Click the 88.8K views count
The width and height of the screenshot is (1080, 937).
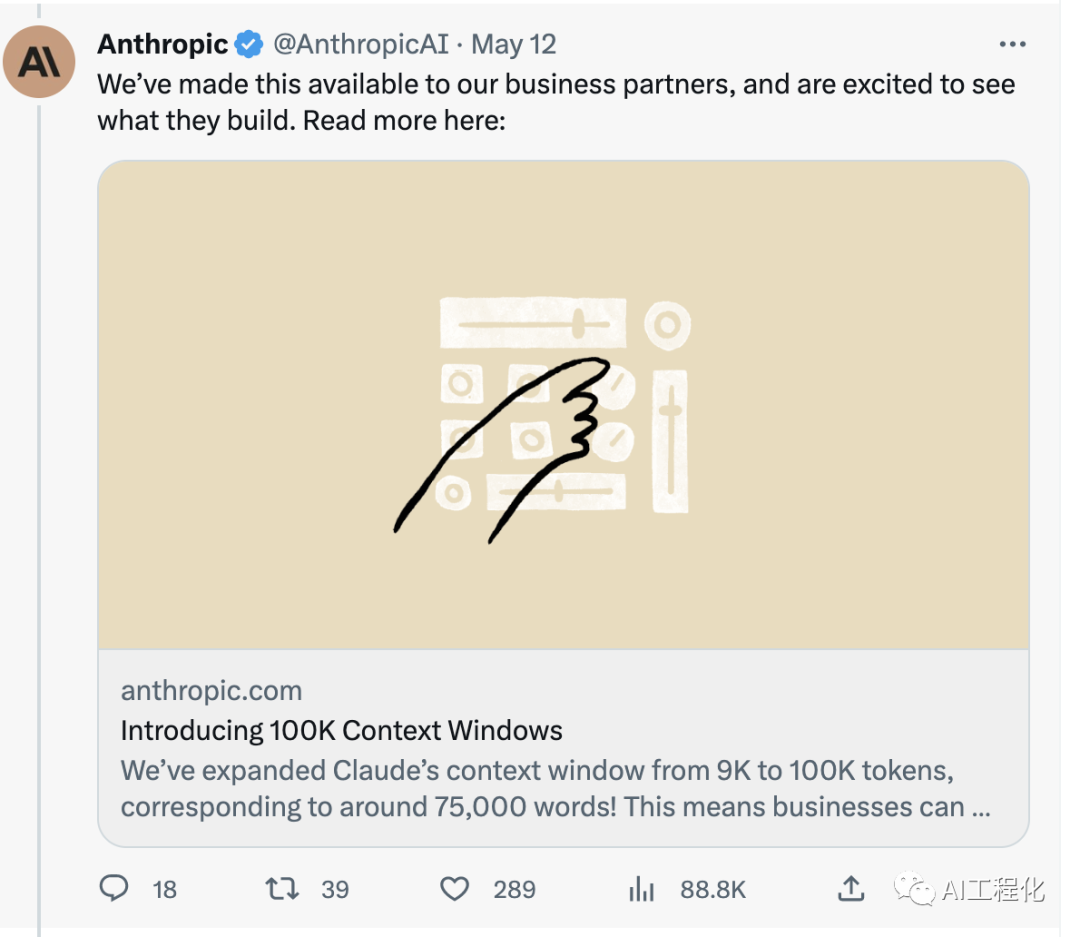[x=713, y=889]
